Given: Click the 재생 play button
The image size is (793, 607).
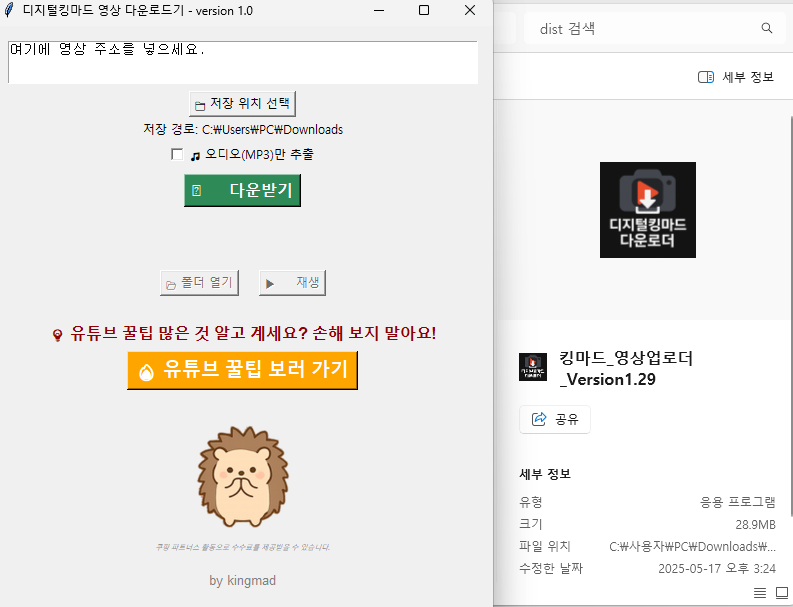Looking at the screenshot, I should pos(292,283).
